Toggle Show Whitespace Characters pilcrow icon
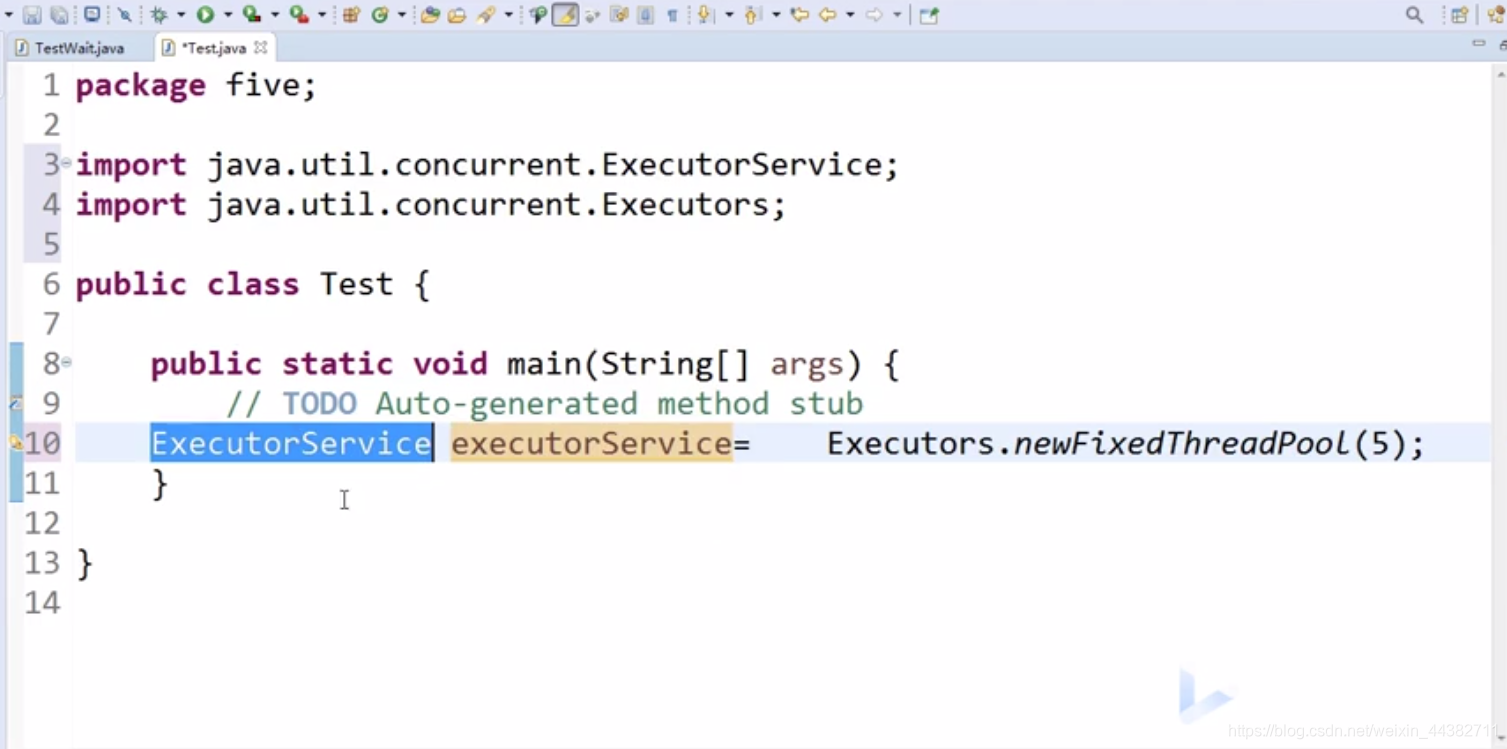 point(672,15)
